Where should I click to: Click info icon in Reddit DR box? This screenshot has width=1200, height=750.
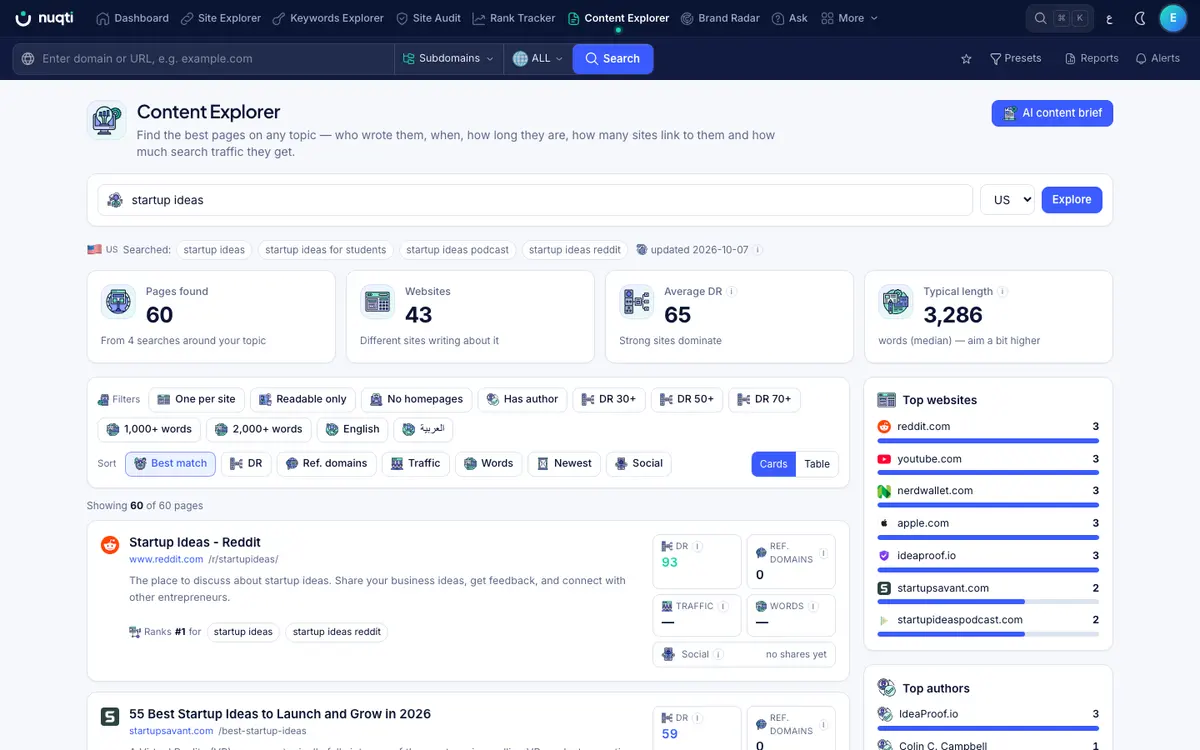(x=698, y=547)
